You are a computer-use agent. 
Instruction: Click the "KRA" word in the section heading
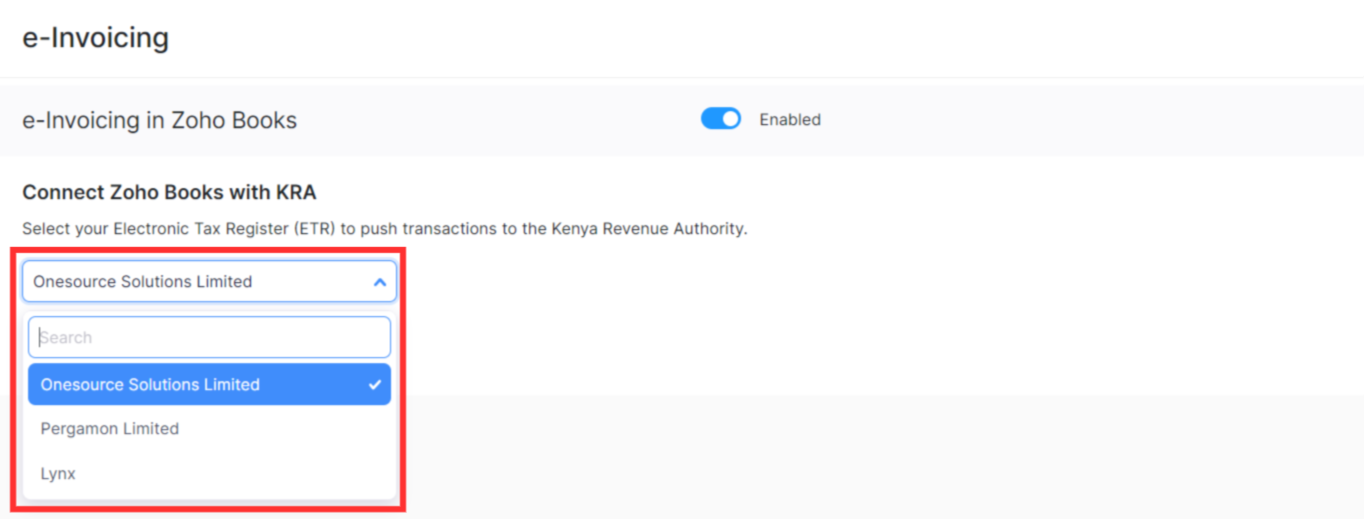295,192
